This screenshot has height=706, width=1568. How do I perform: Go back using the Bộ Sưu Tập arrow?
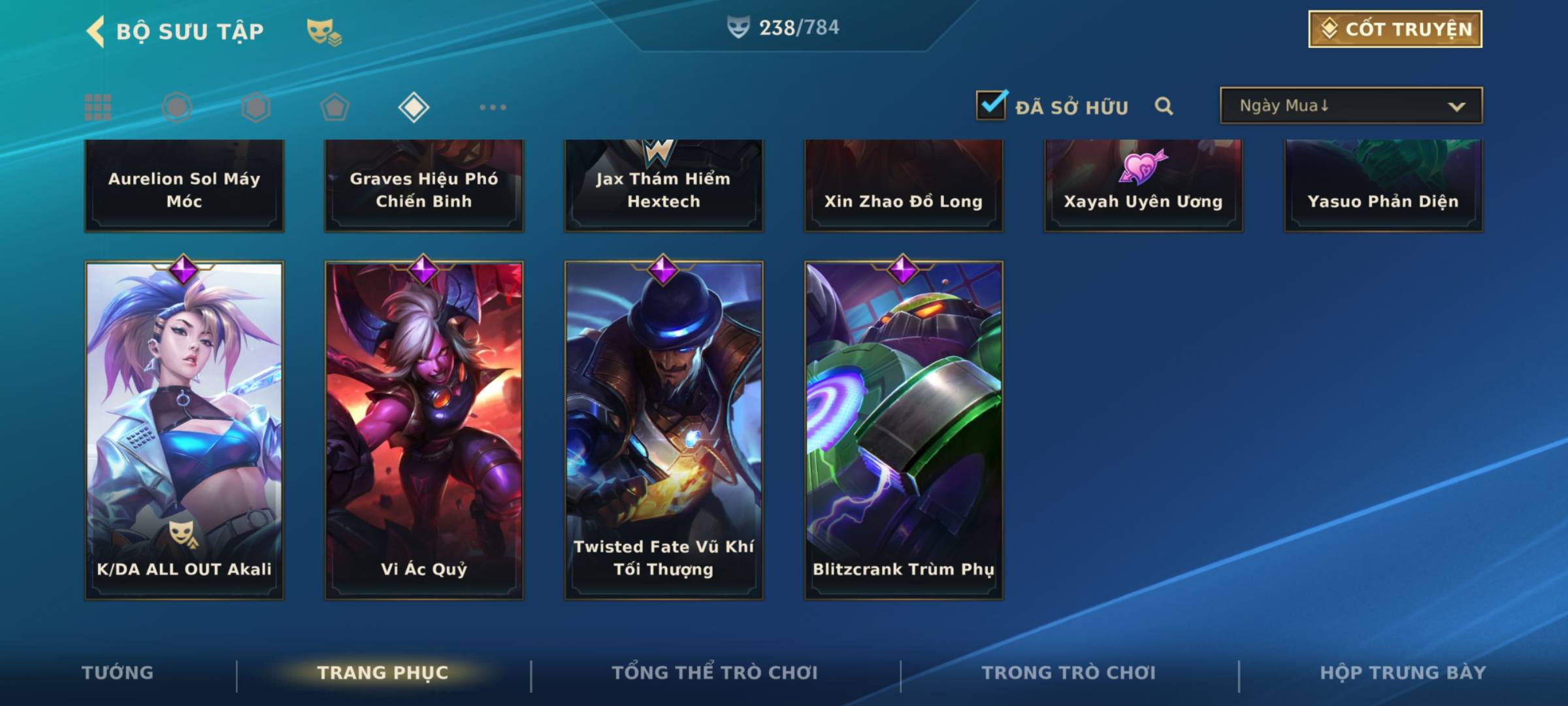95,31
